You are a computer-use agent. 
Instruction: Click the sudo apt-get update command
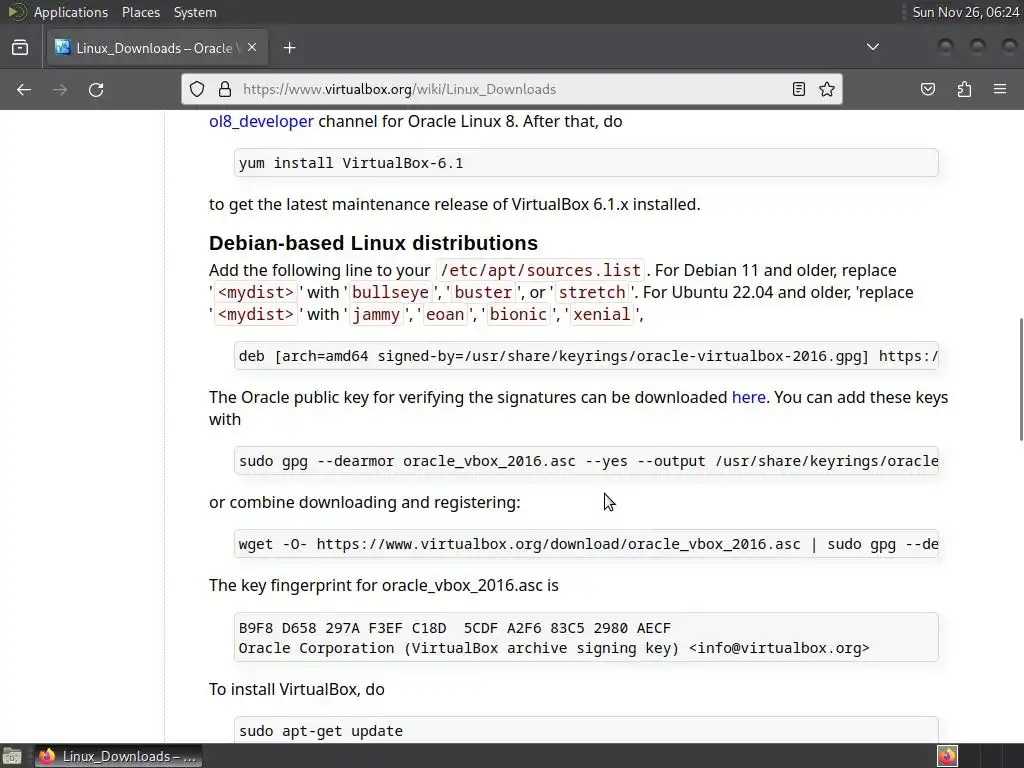321,731
